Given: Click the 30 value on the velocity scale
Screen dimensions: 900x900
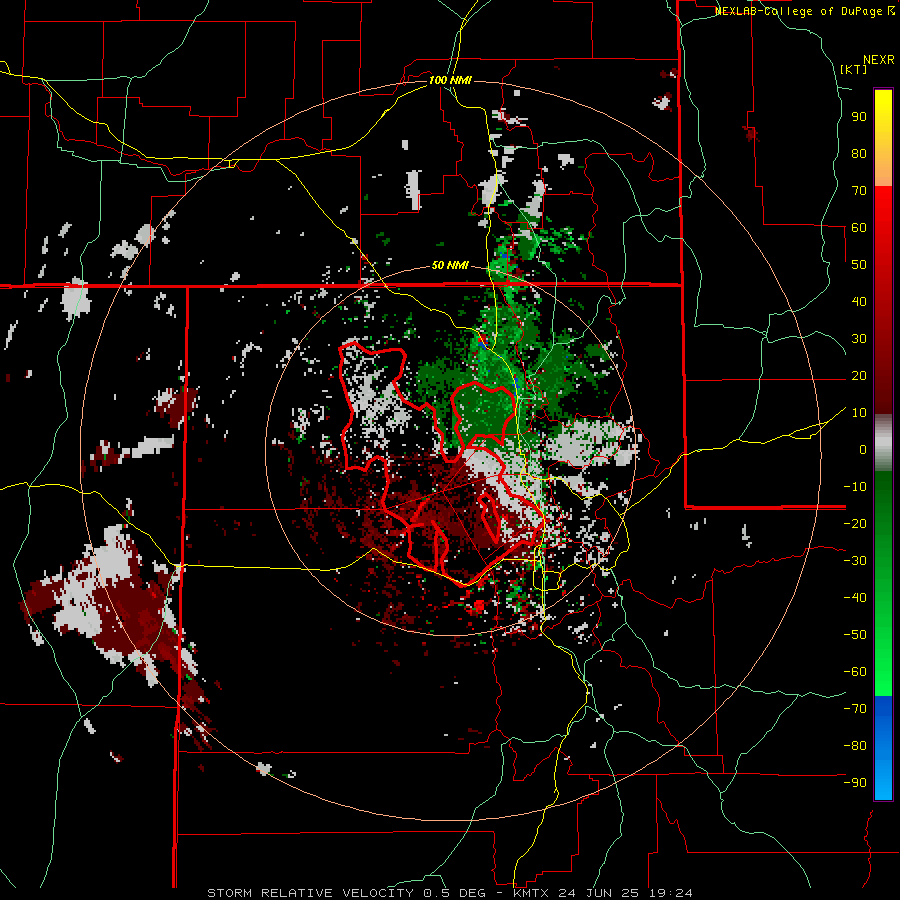Looking at the screenshot, I should point(859,339).
